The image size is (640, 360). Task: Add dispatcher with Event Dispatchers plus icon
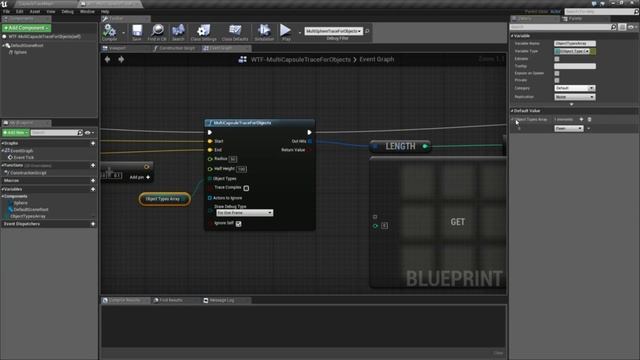(93, 224)
